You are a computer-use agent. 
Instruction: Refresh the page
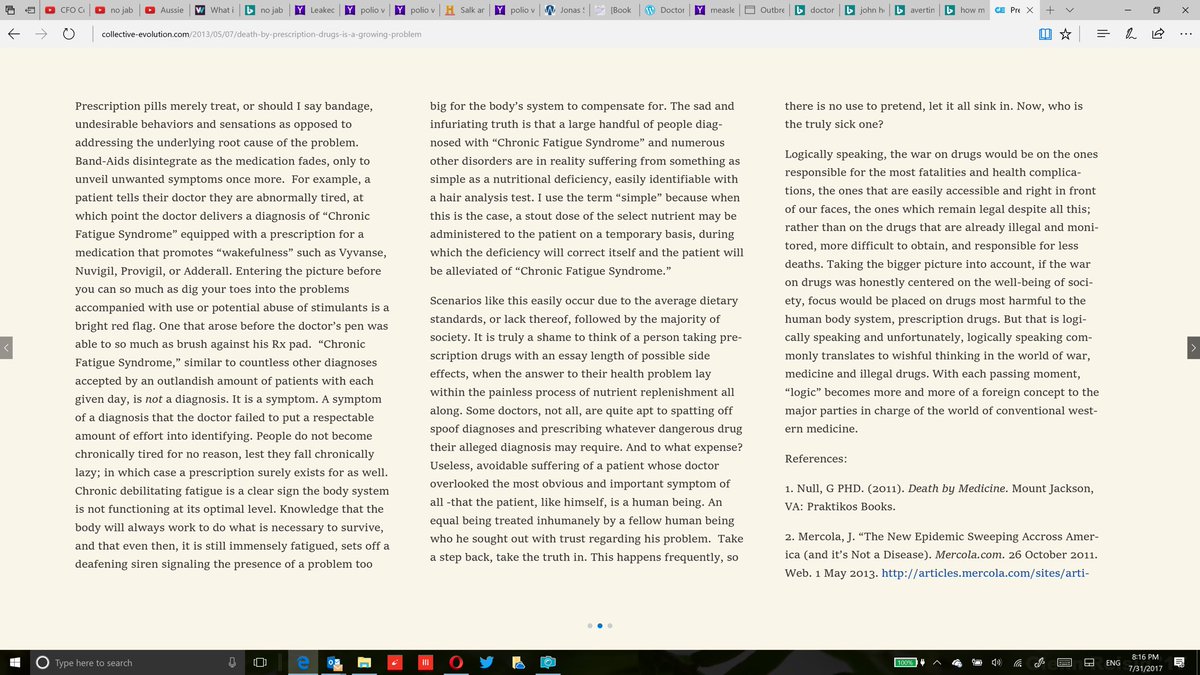(68, 33)
